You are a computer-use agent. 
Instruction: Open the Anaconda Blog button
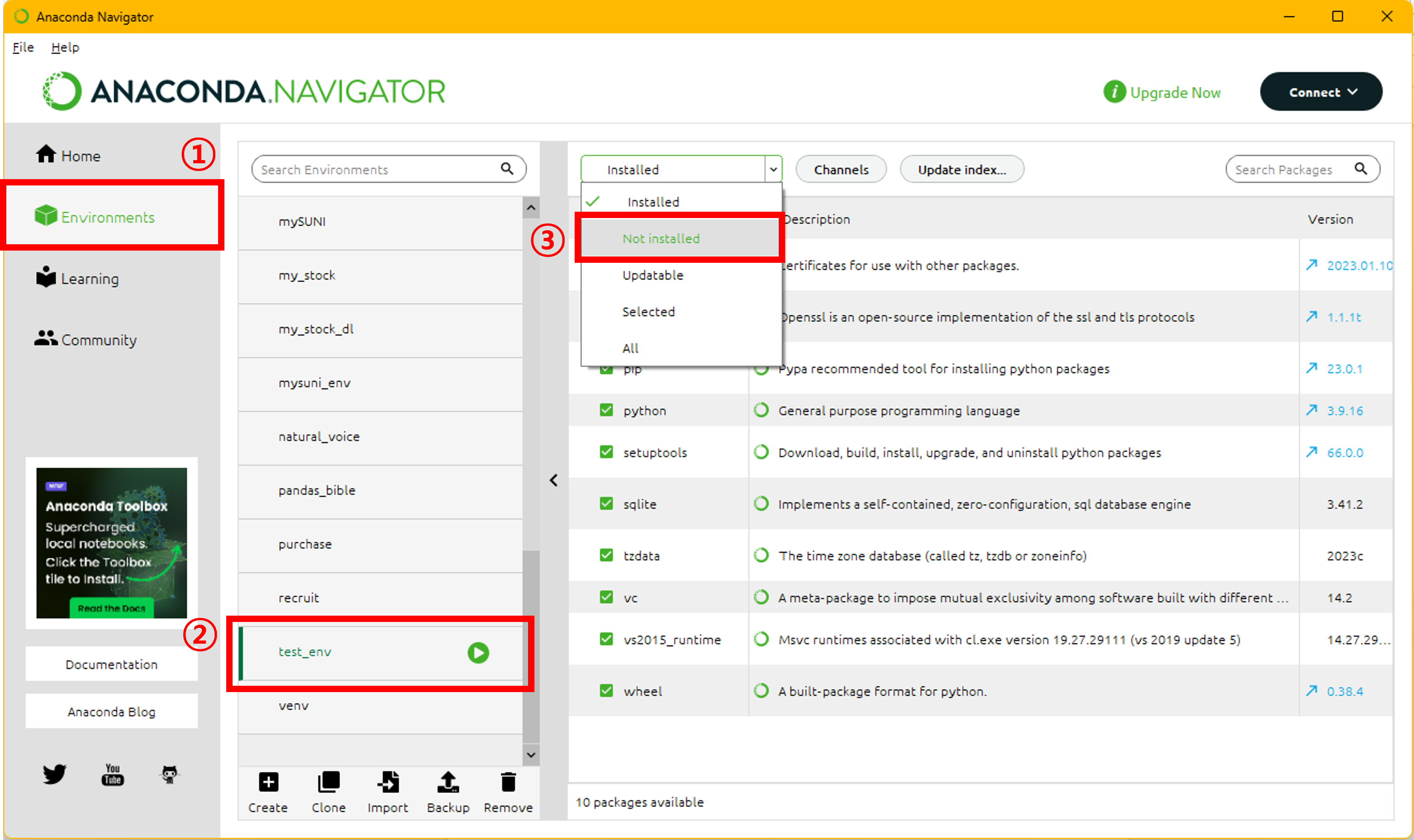tap(111, 712)
